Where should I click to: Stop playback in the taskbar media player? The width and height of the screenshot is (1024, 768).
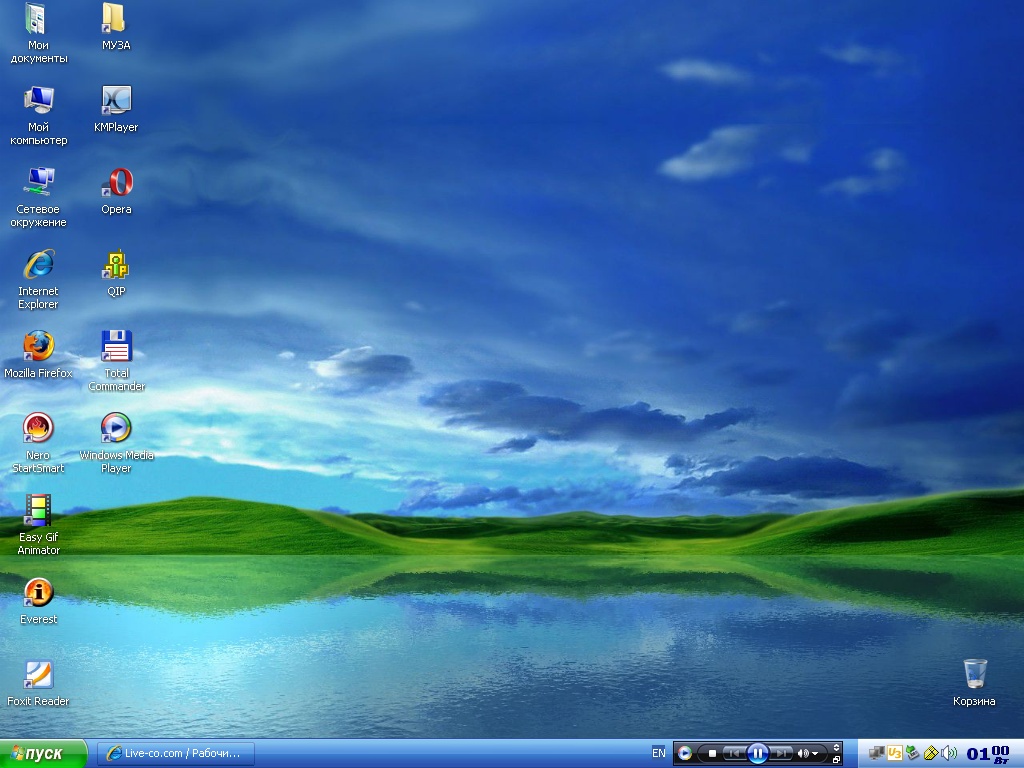[712, 753]
